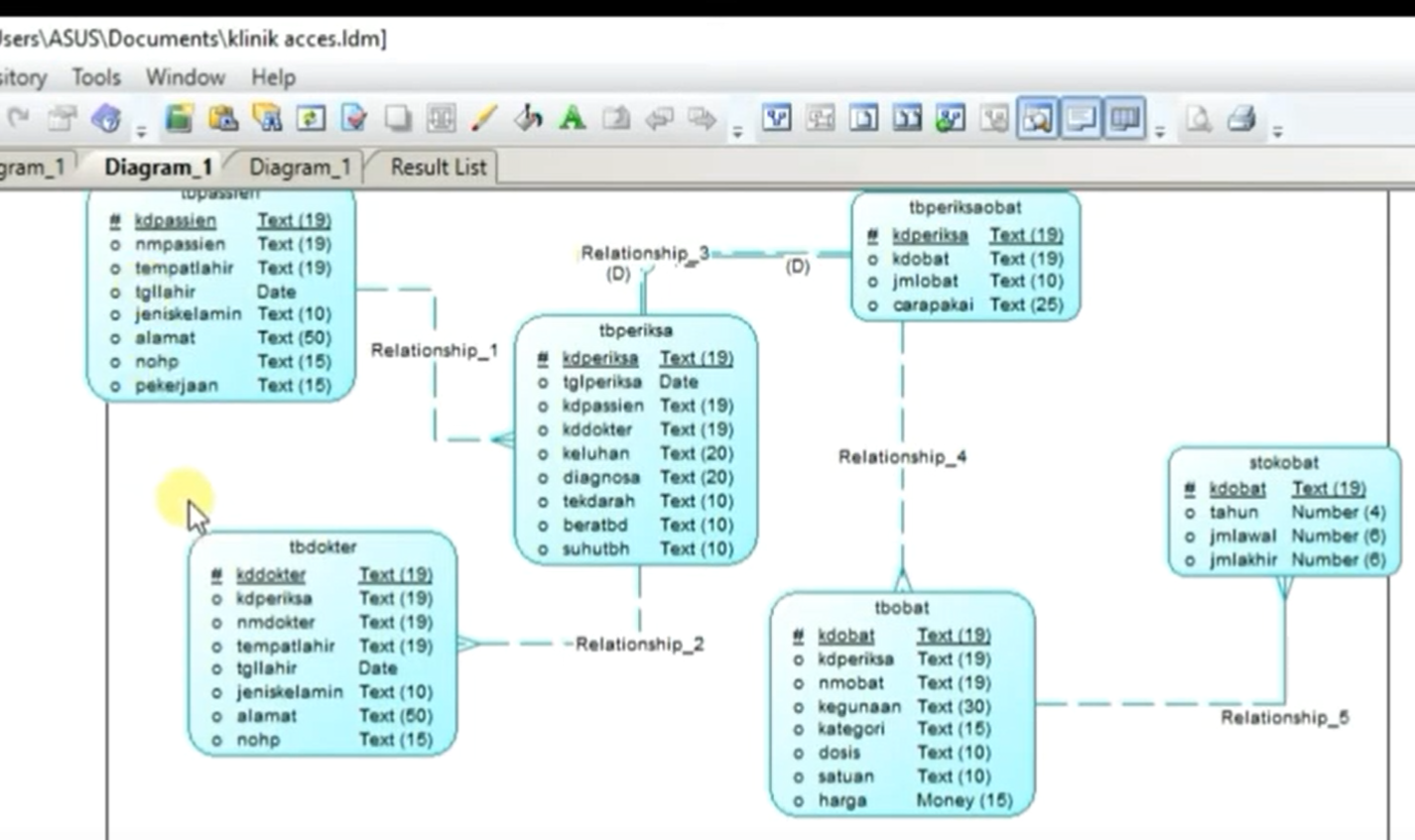
Task: Open the Window menu
Action: [x=186, y=77]
